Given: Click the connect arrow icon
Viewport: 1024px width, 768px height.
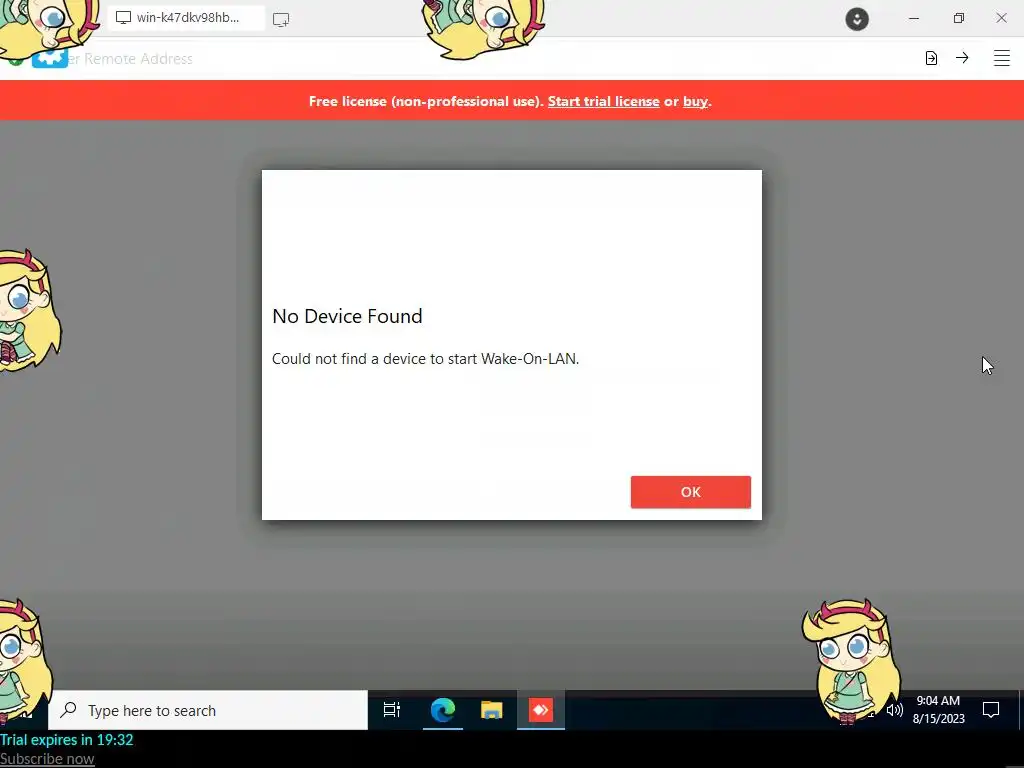Looking at the screenshot, I should tap(962, 57).
